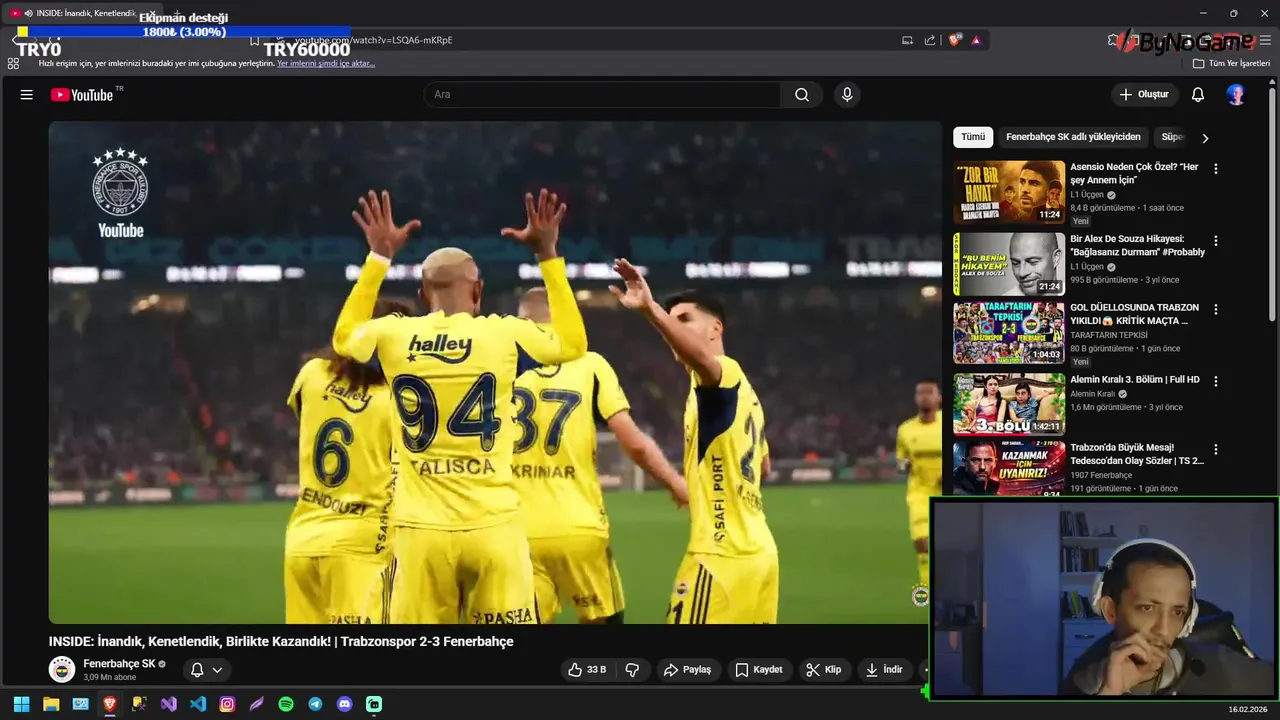Click the cast screen icon in the address bar

[907, 40]
